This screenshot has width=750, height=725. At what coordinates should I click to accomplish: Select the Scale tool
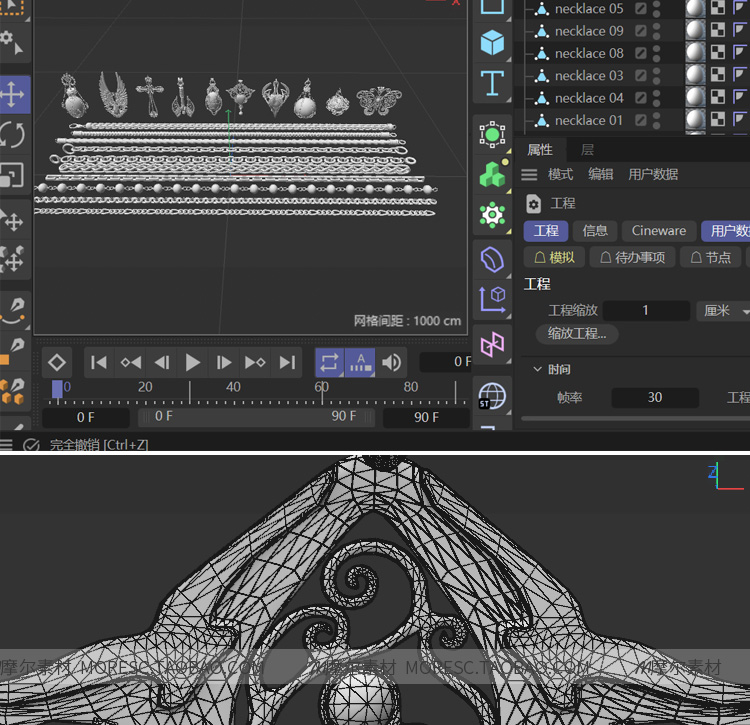(x=12, y=175)
